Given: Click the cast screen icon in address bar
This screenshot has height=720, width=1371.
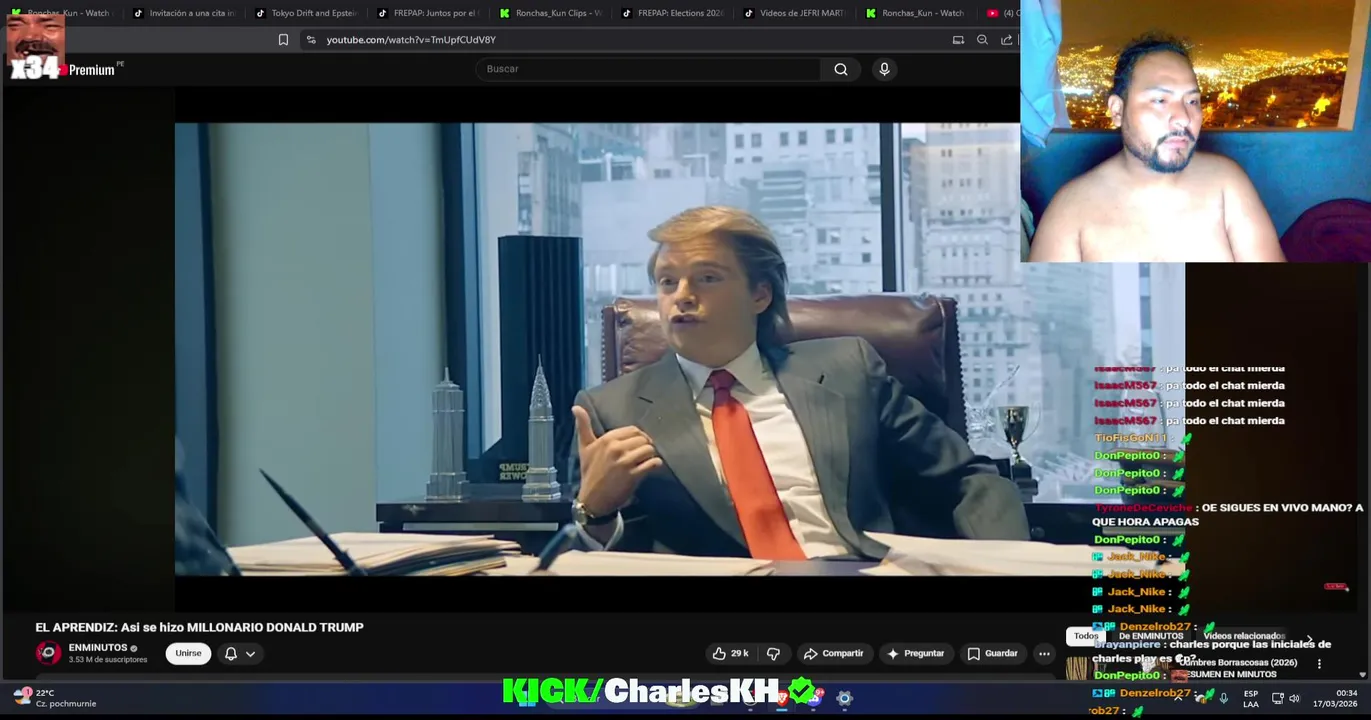Looking at the screenshot, I should 958,40.
